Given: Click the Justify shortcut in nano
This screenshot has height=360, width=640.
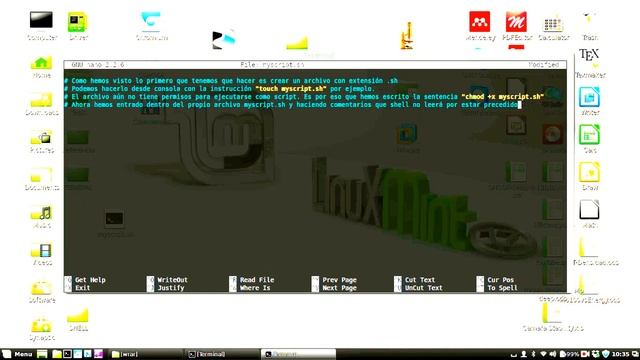Looking at the screenshot, I should click(x=166, y=288).
